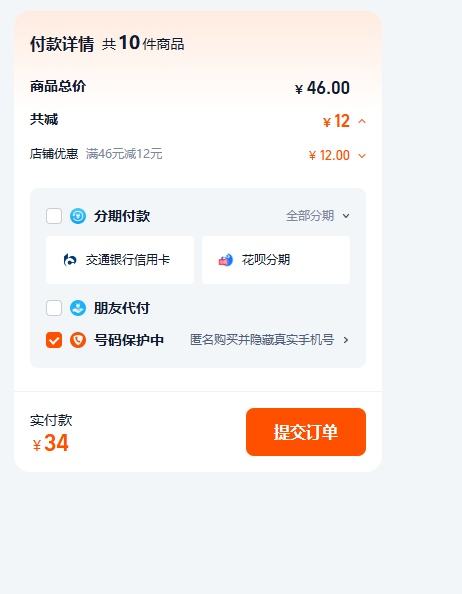
Task: Click the 满46元减12元 promotion text
Action: coord(124,154)
